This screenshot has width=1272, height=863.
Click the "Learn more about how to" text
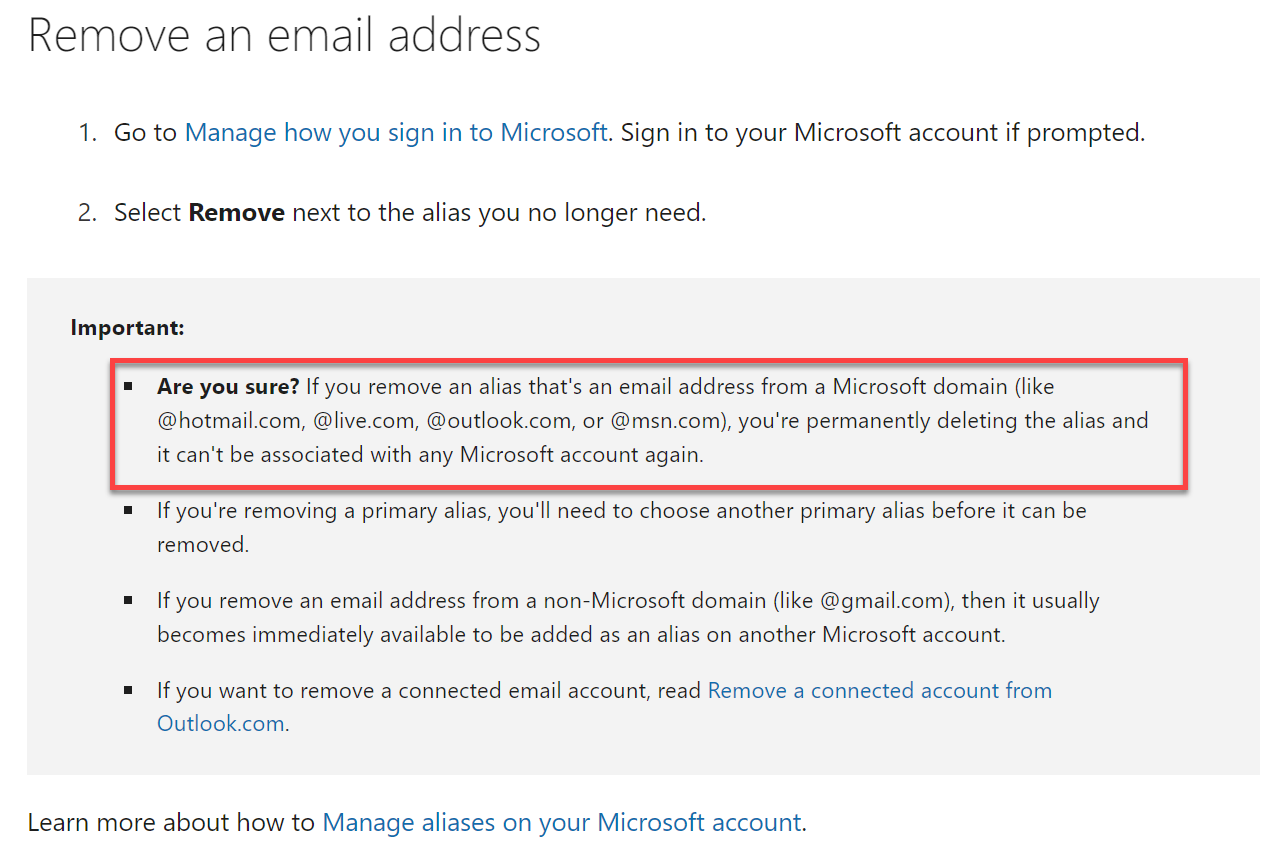[171, 823]
